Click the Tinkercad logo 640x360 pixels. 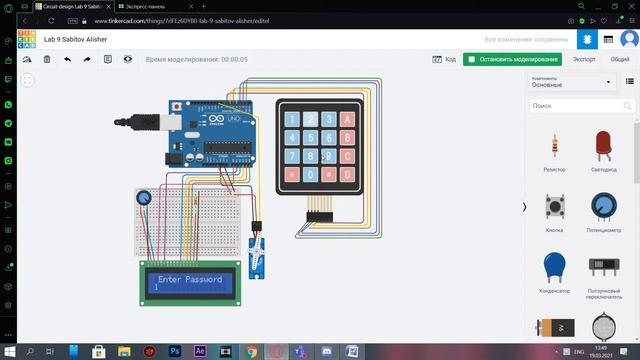(27, 39)
